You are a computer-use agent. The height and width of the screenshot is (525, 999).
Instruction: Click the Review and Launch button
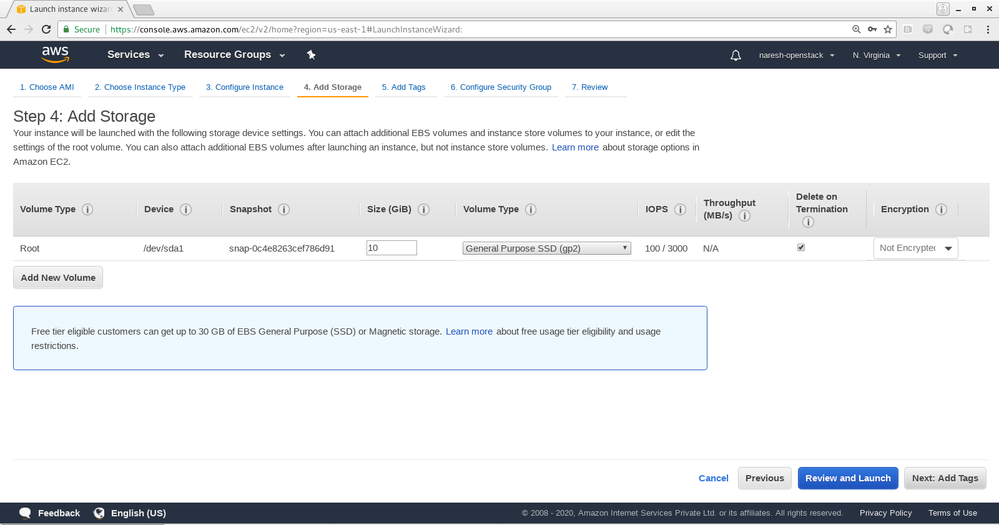coord(847,478)
